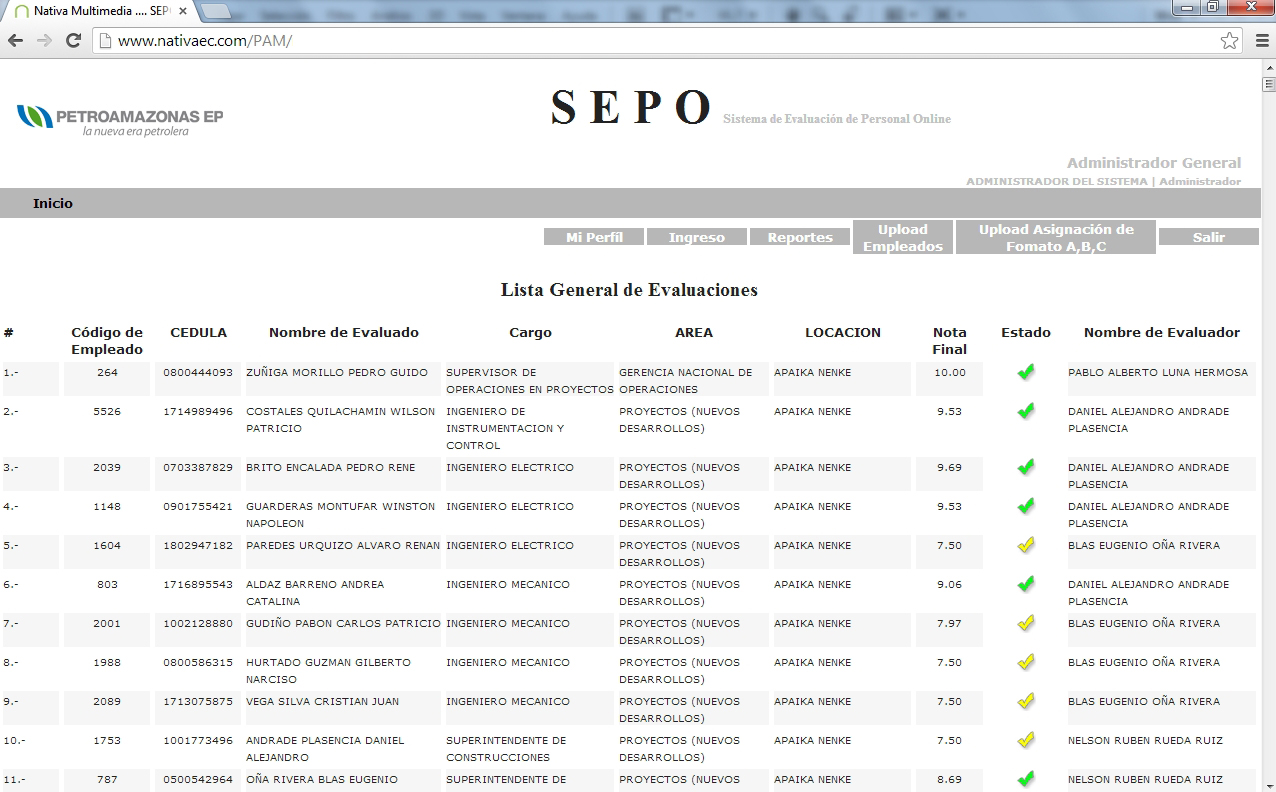Click green status check for Brito Encalada
This screenshot has height=792, width=1276.
coord(1025,467)
